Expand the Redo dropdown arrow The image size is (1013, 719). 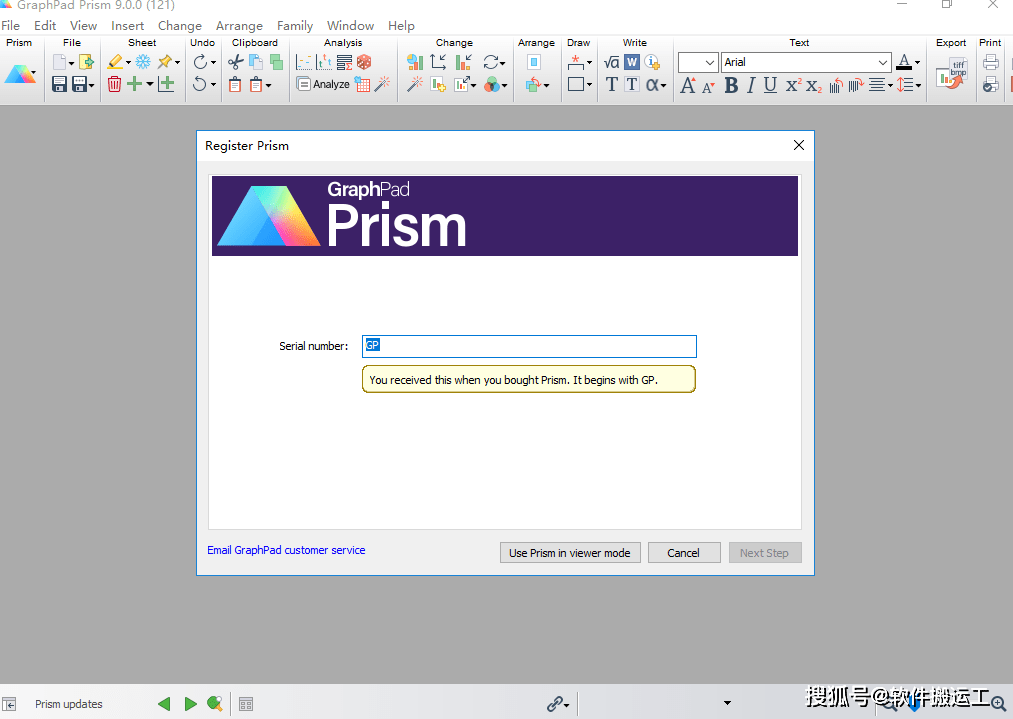(x=213, y=63)
